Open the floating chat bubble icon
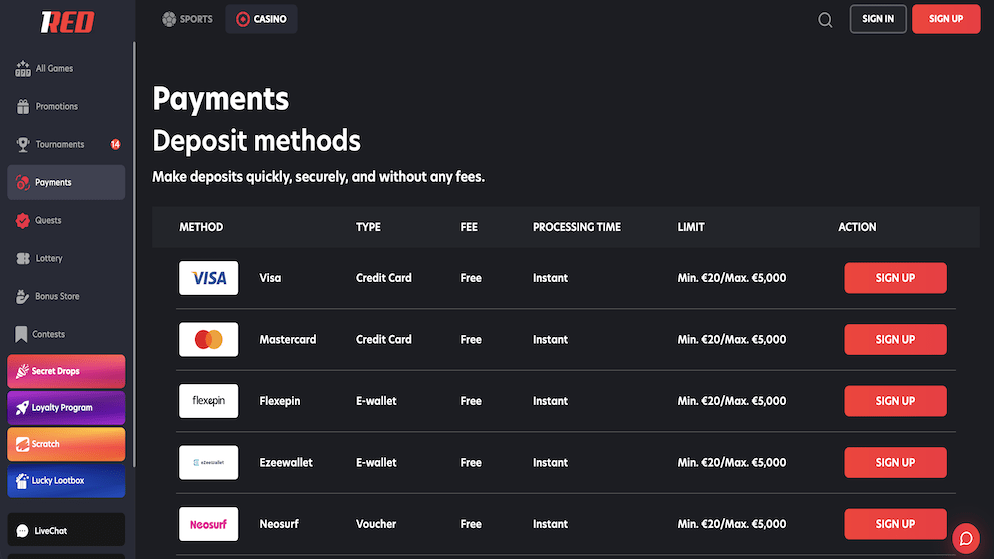 [x=966, y=539]
